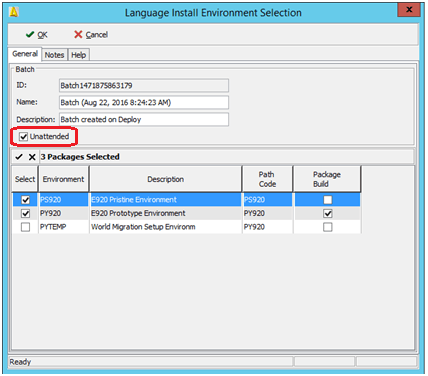This screenshot has width=428, height=376.
Task: Check the Select box for PYTEMP
Action: [25, 227]
